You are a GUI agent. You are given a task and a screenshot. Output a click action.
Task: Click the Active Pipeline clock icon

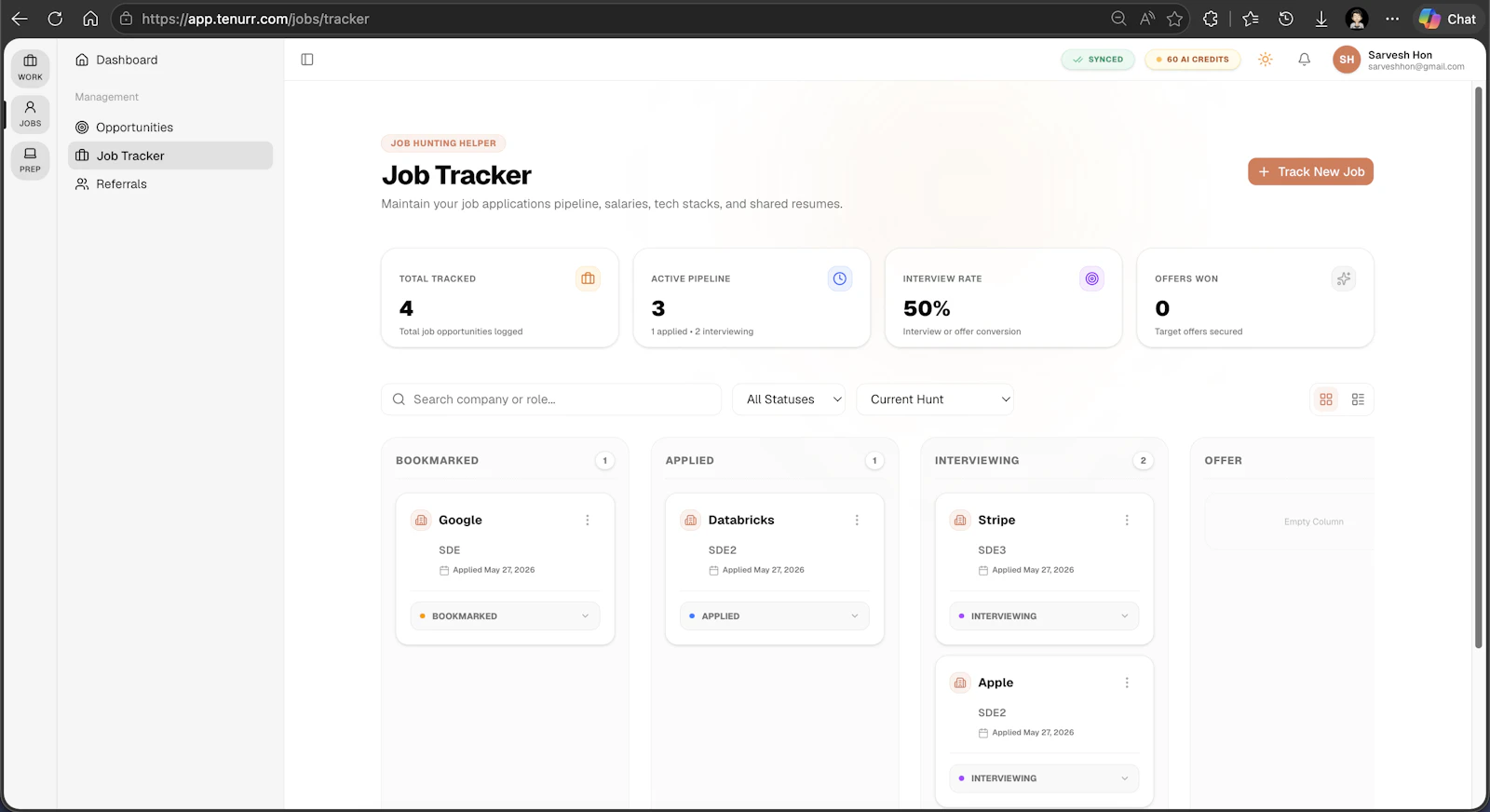(x=840, y=278)
